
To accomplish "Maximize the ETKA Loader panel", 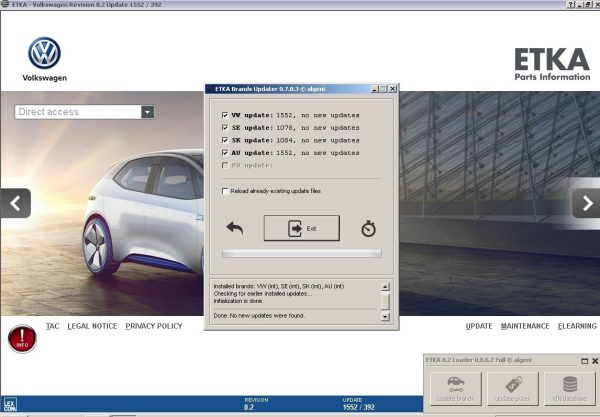I will coord(584,361).
